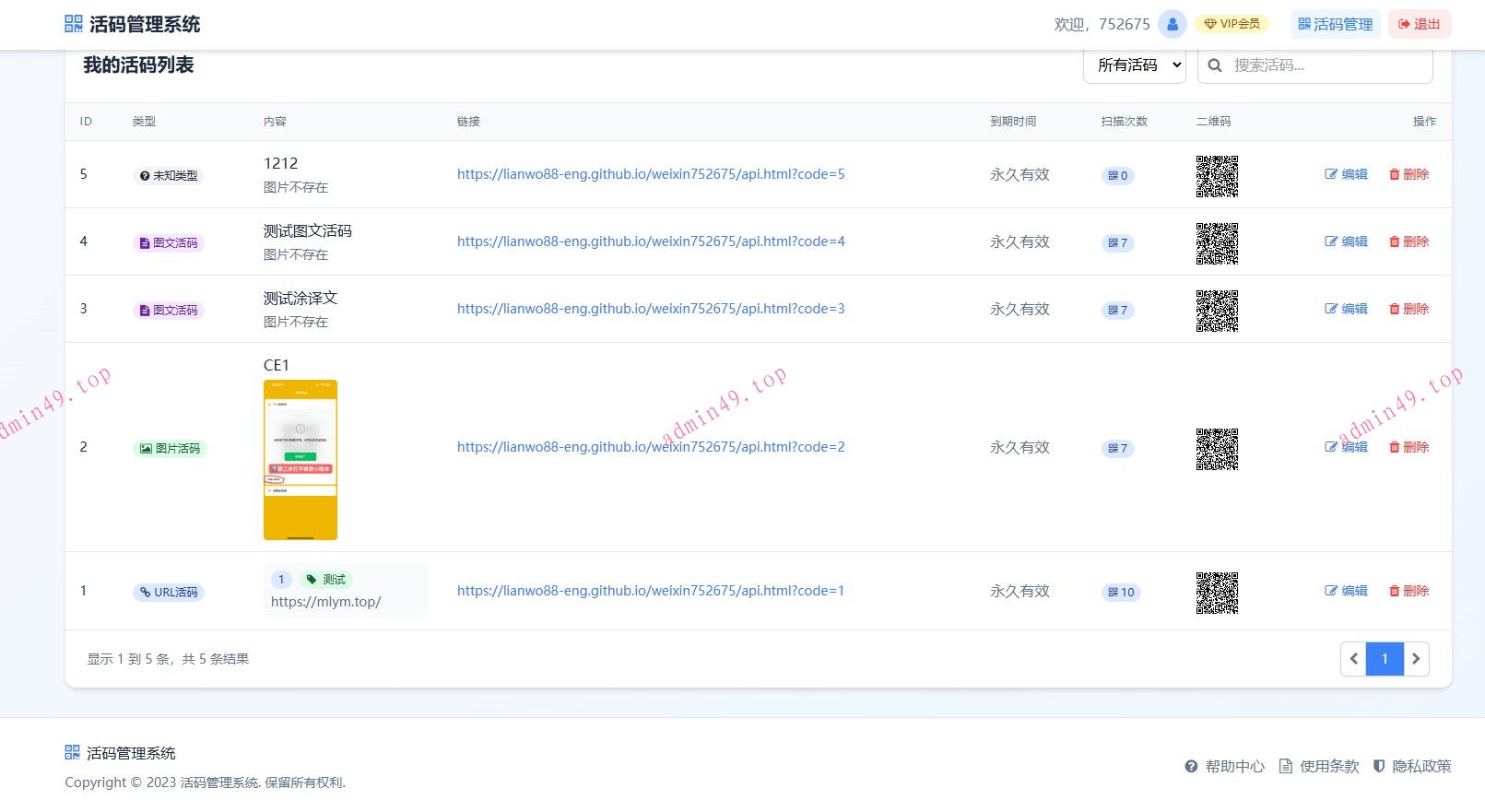The height and width of the screenshot is (812, 1485).
Task: Open the QR code for ID 5
Action: click(1217, 176)
